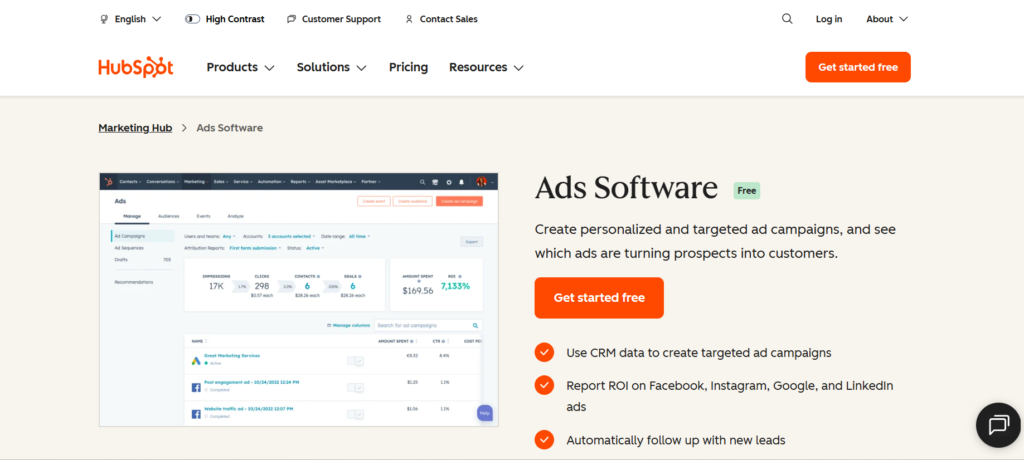Expand the Products menu
The height and width of the screenshot is (460, 1024).
pos(240,67)
